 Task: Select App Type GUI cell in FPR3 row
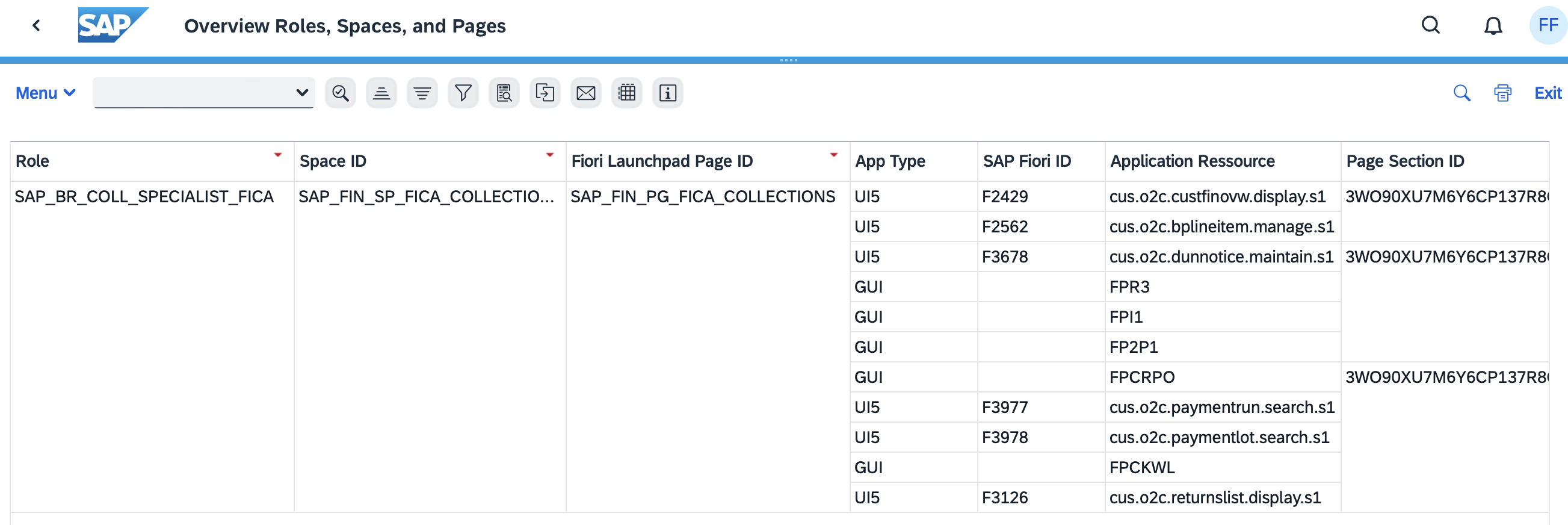[913, 287]
